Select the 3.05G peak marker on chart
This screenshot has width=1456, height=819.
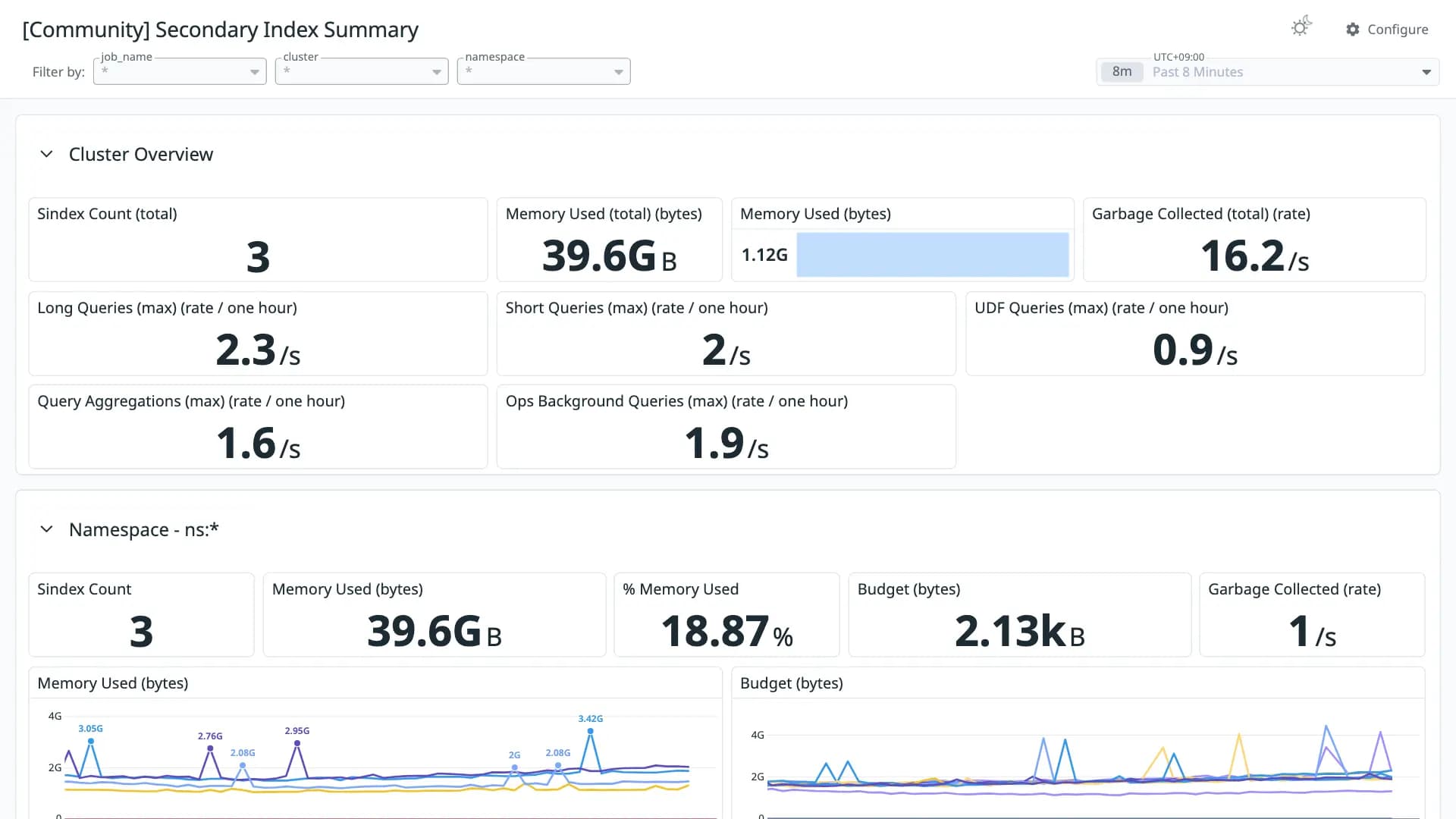(91, 742)
